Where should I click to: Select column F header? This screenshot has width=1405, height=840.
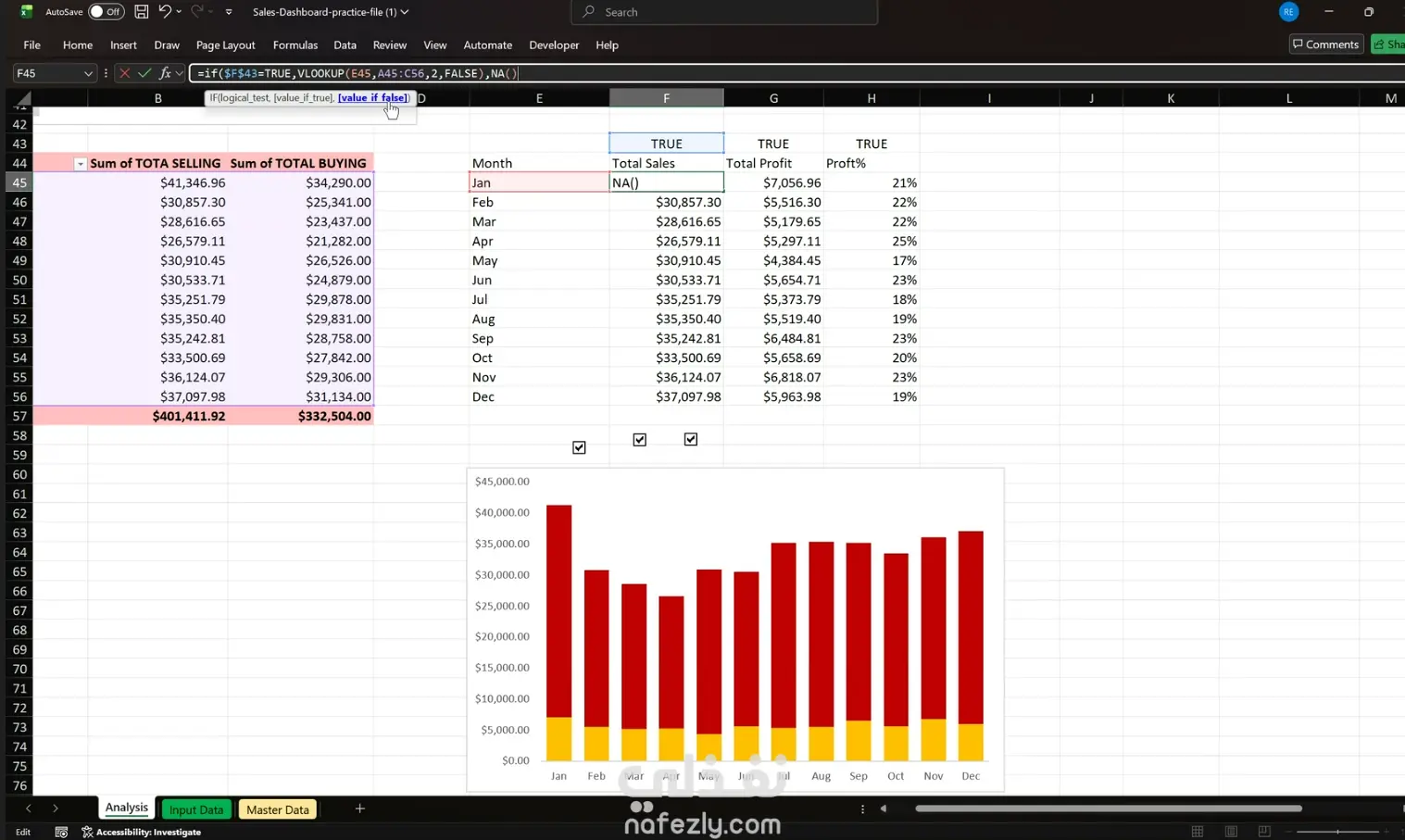666,98
